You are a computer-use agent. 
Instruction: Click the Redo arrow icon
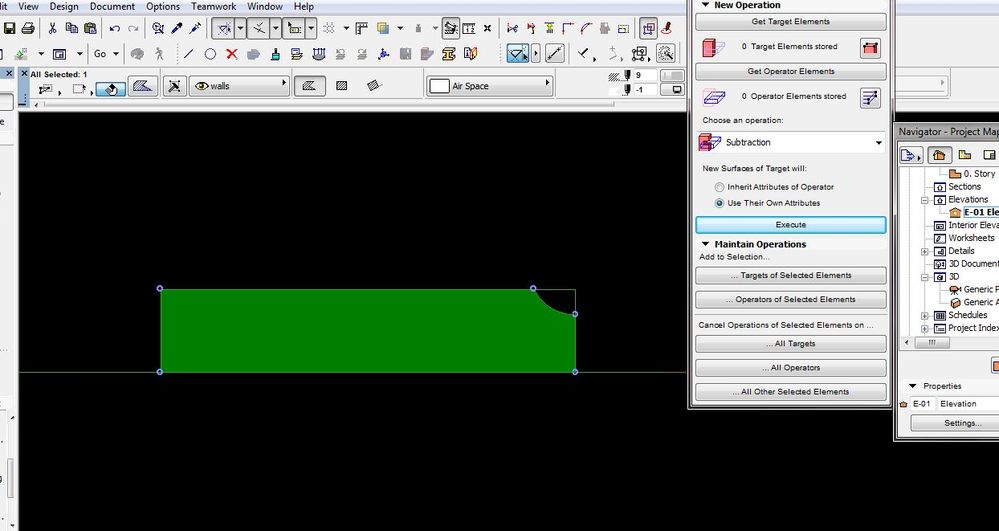coord(133,28)
